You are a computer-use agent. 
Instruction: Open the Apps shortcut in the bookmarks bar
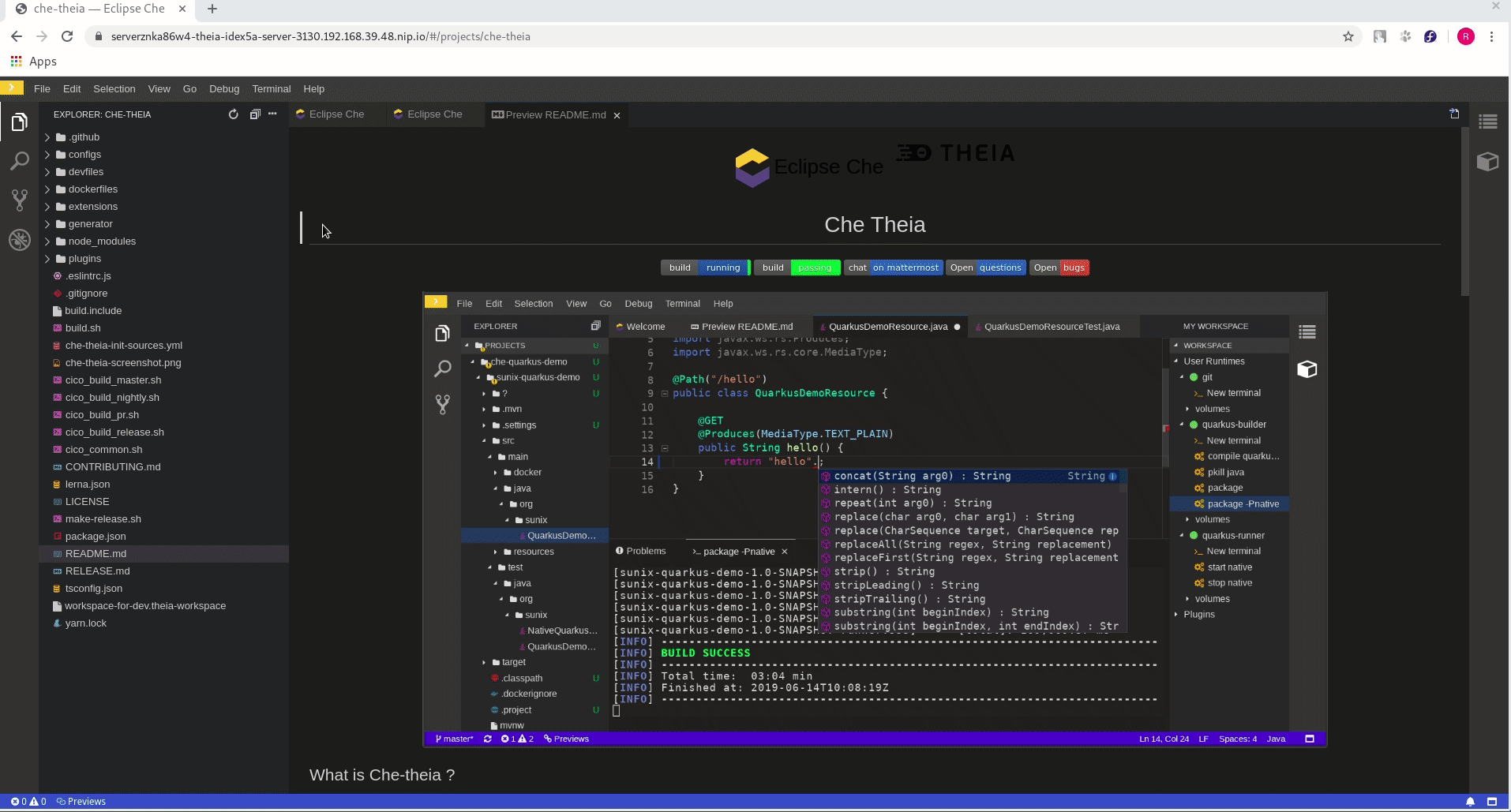pyautogui.click(x=33, y=62)
